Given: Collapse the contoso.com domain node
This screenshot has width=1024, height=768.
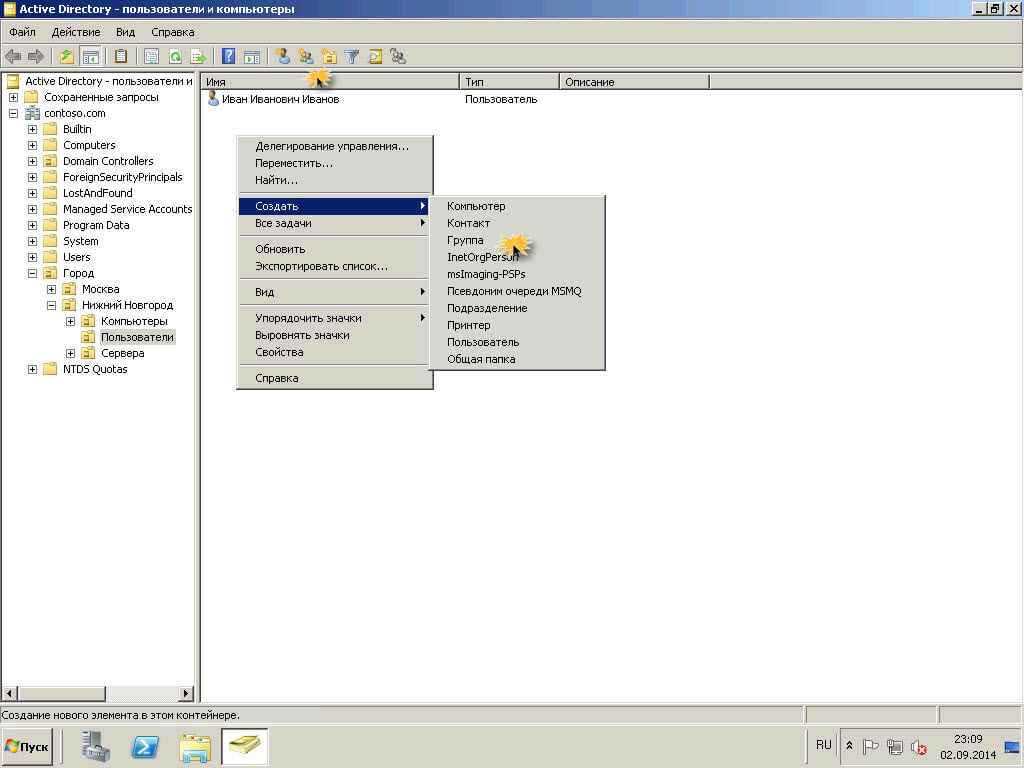Looking at the screenshot, I should (13, 113).
